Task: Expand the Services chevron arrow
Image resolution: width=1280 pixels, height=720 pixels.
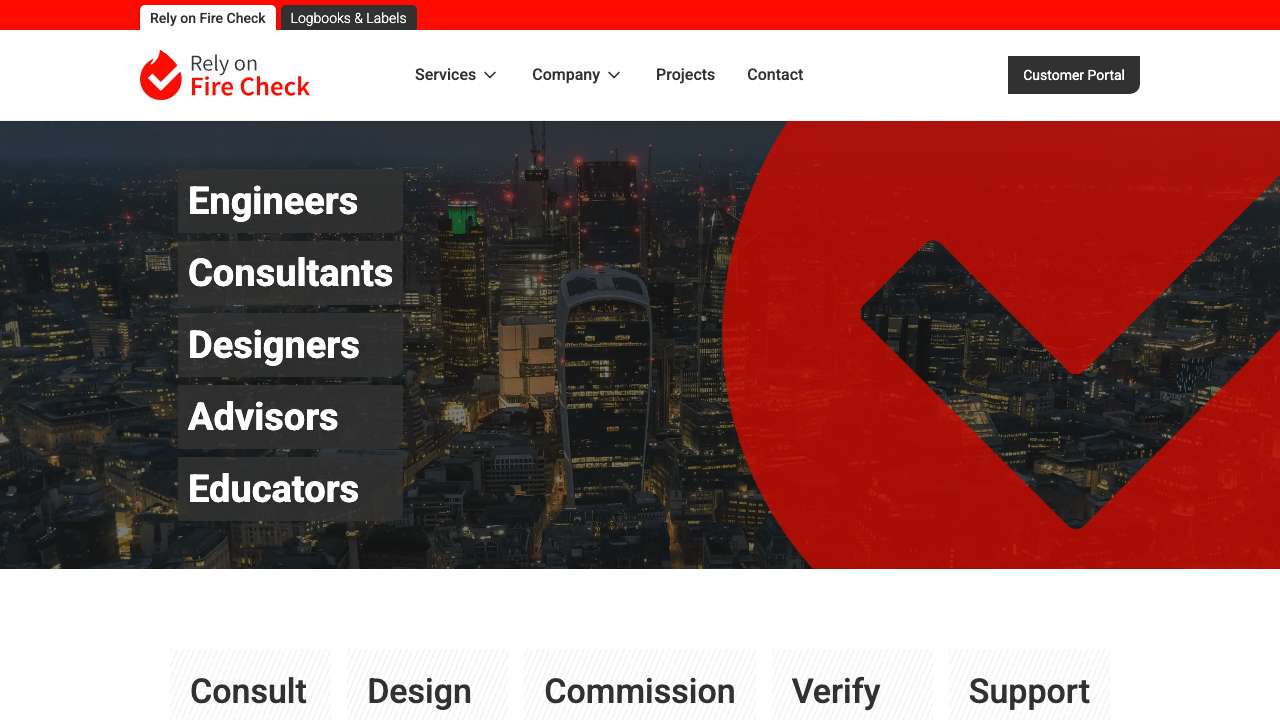Action: 490,75
